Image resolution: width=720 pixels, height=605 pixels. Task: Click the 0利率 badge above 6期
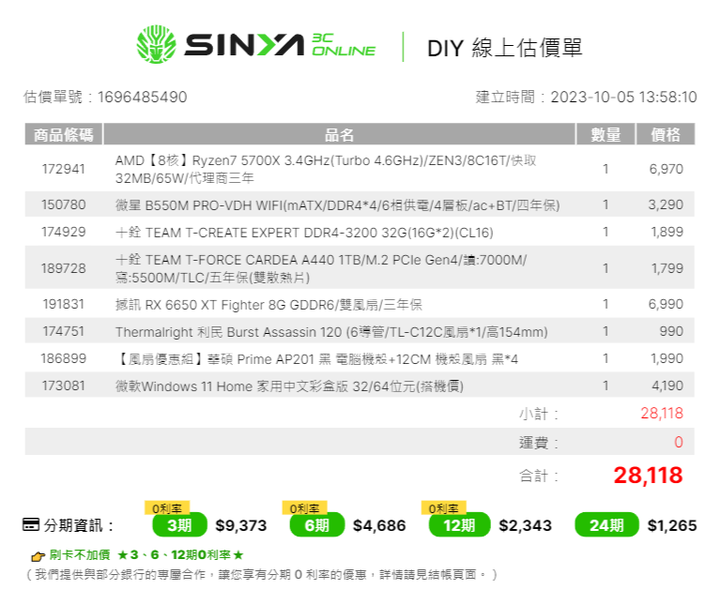point(304,508)
